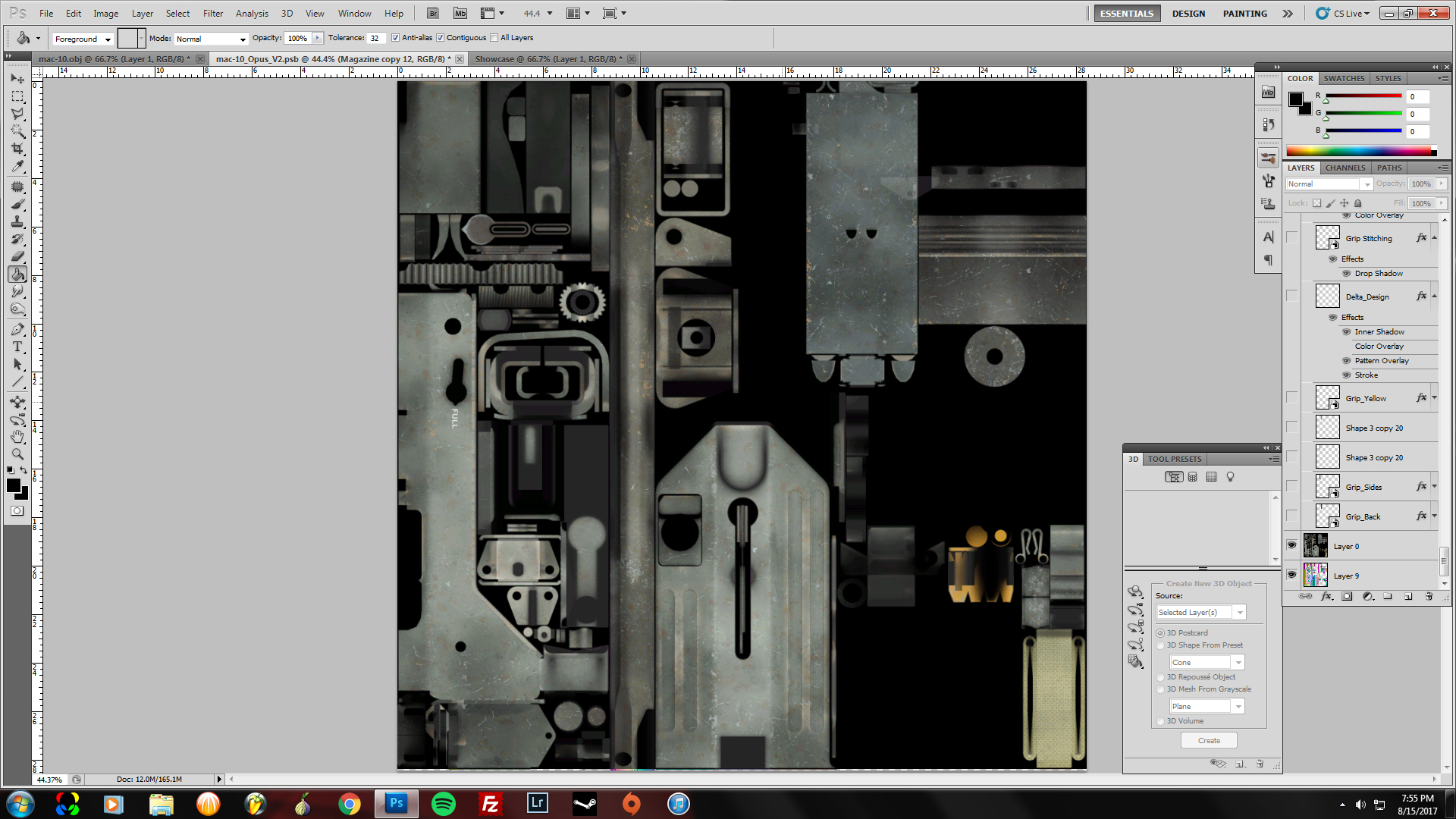Open the Source dropdown in the 3D panel
Viewport: 1456px width, 819px height.
point(1200,612)
